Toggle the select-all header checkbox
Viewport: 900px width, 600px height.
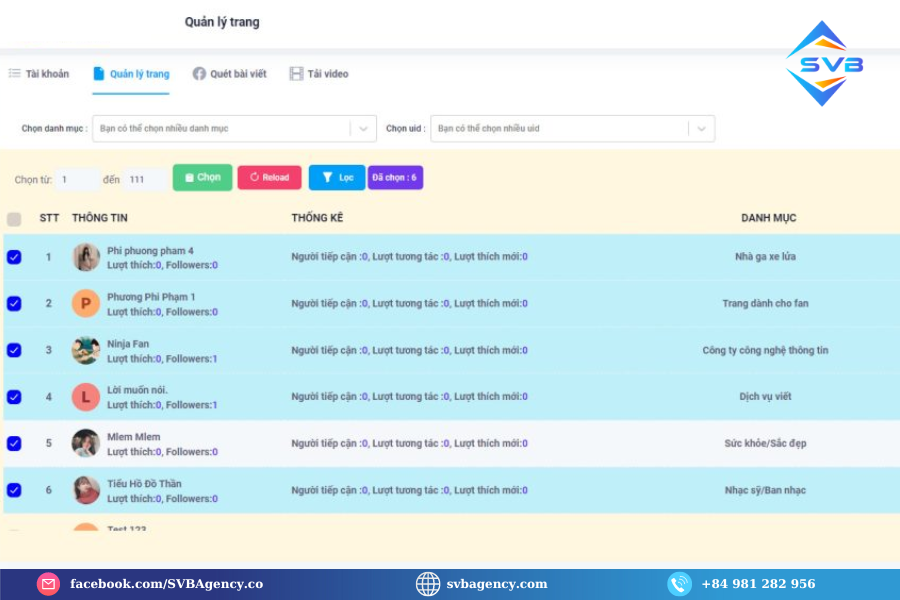point(14,219)
